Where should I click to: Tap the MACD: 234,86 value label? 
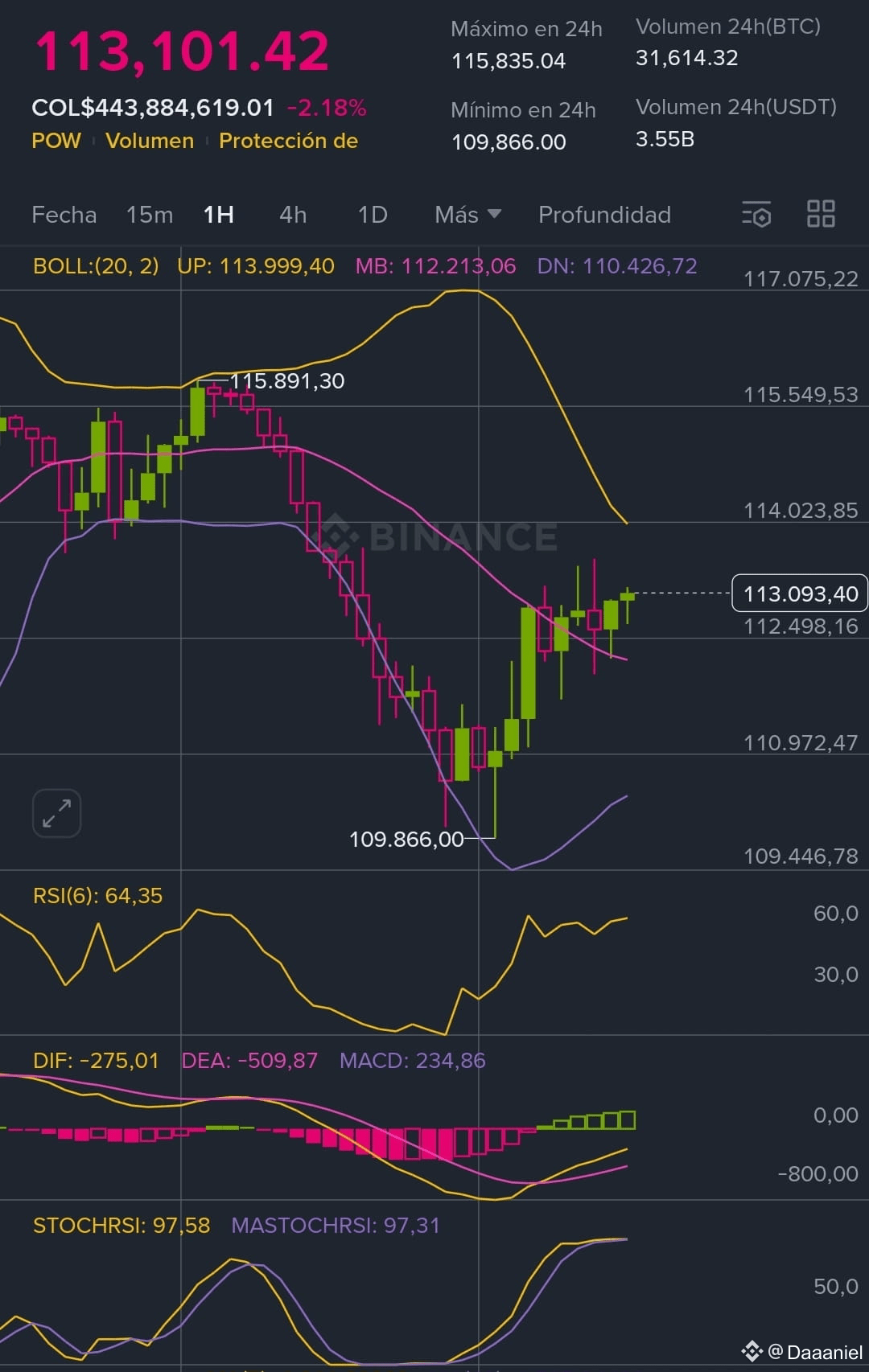point(412,1061)
